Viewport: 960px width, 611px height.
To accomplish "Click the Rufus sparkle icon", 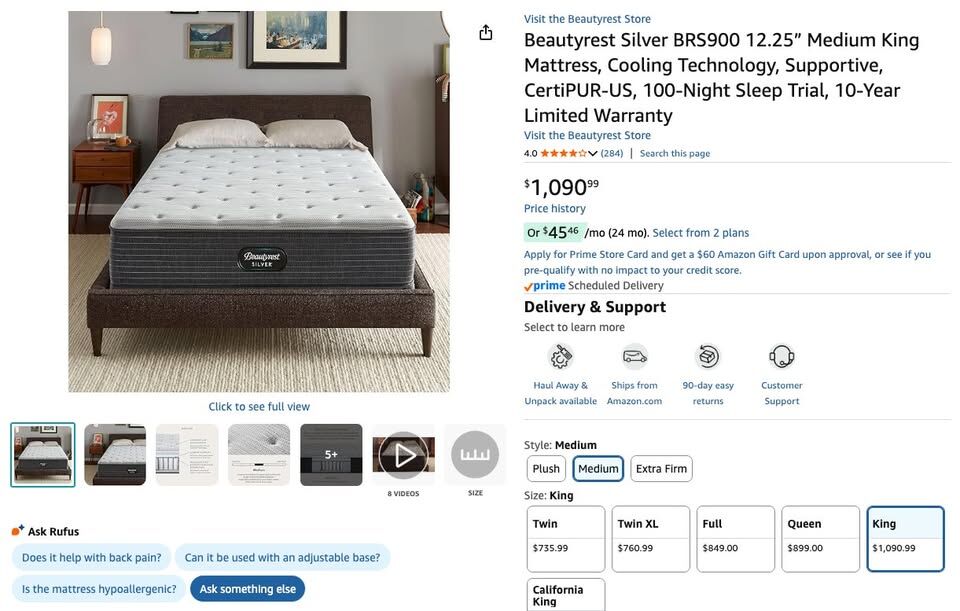I will pyautogui.click(x=18, y=531).
